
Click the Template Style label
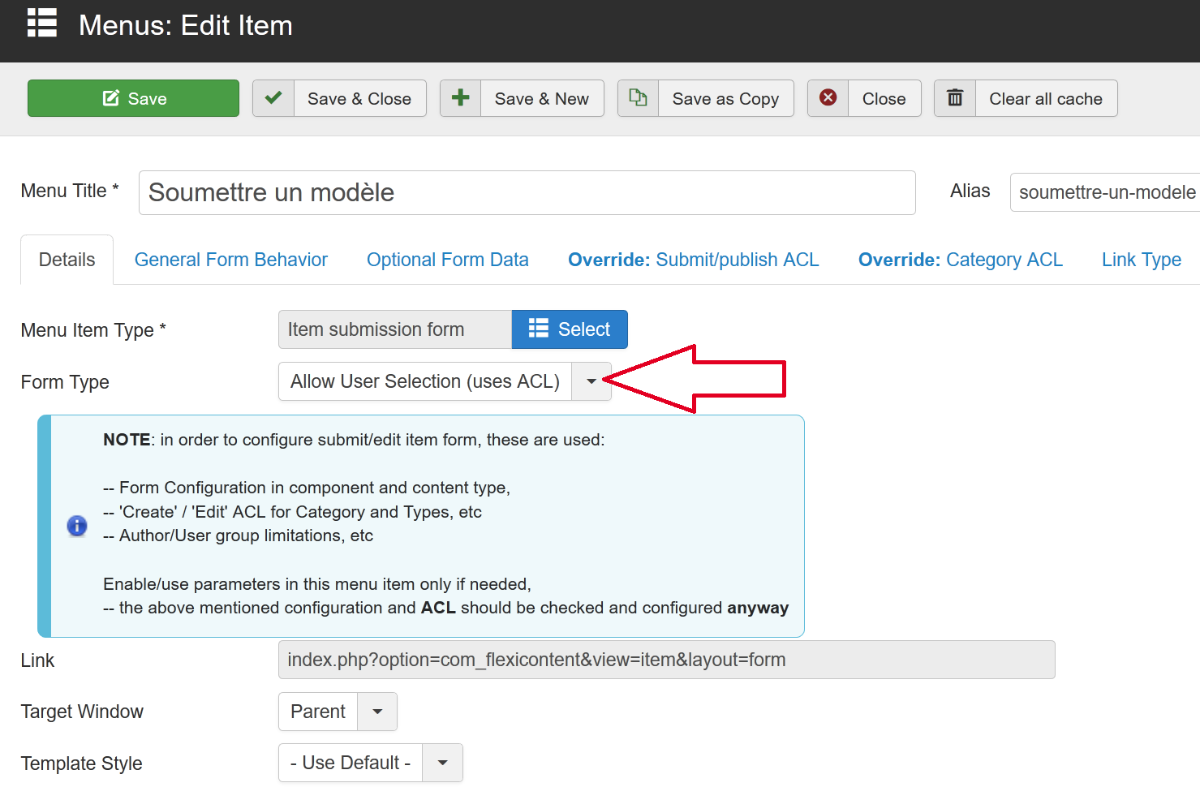tap(81, 763)
